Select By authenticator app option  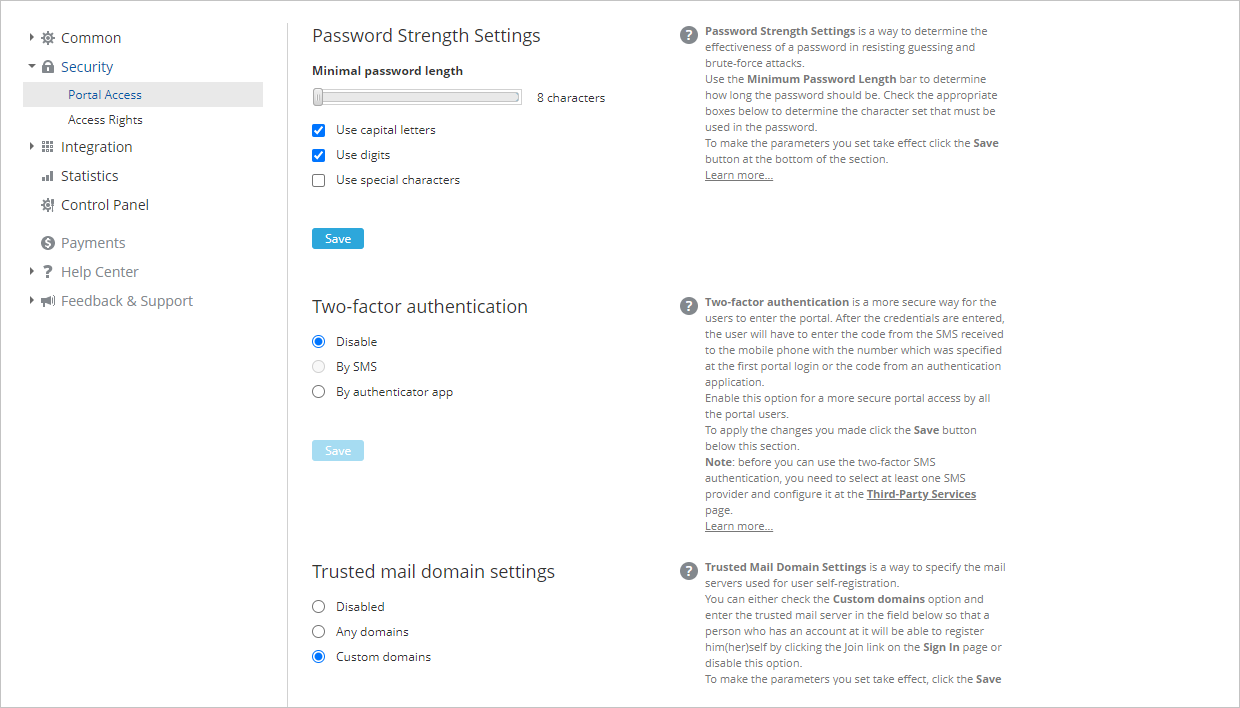tap(318, 392)
